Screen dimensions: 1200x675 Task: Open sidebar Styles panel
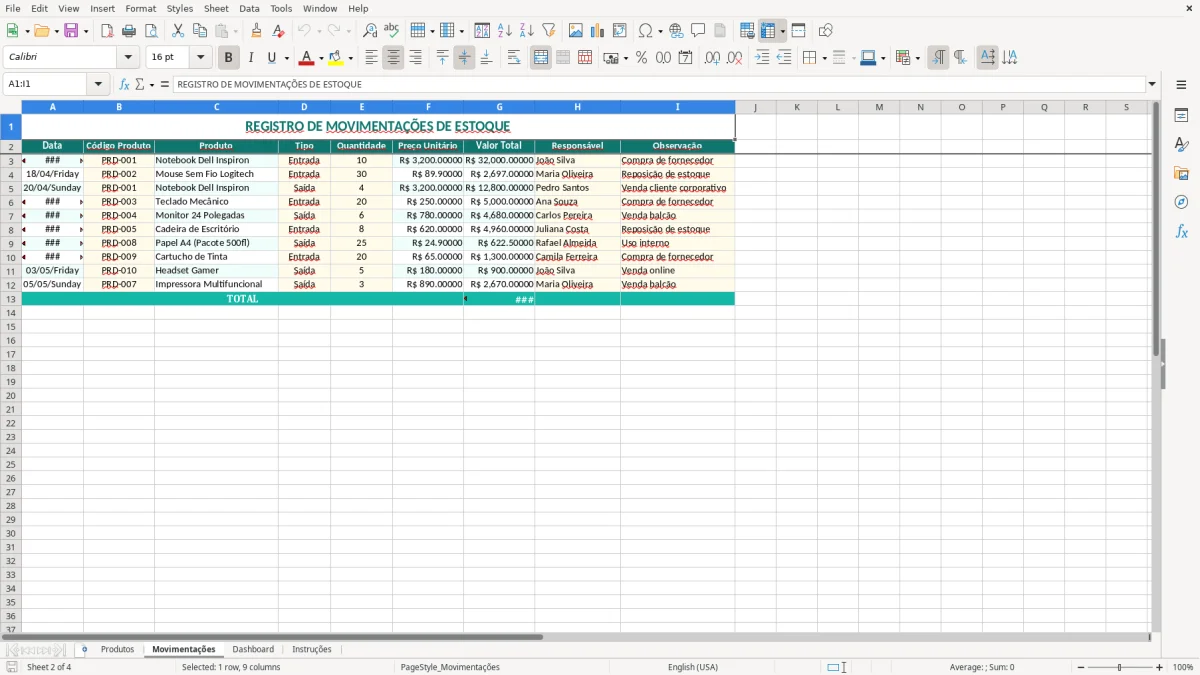(x=1181, y=144)
